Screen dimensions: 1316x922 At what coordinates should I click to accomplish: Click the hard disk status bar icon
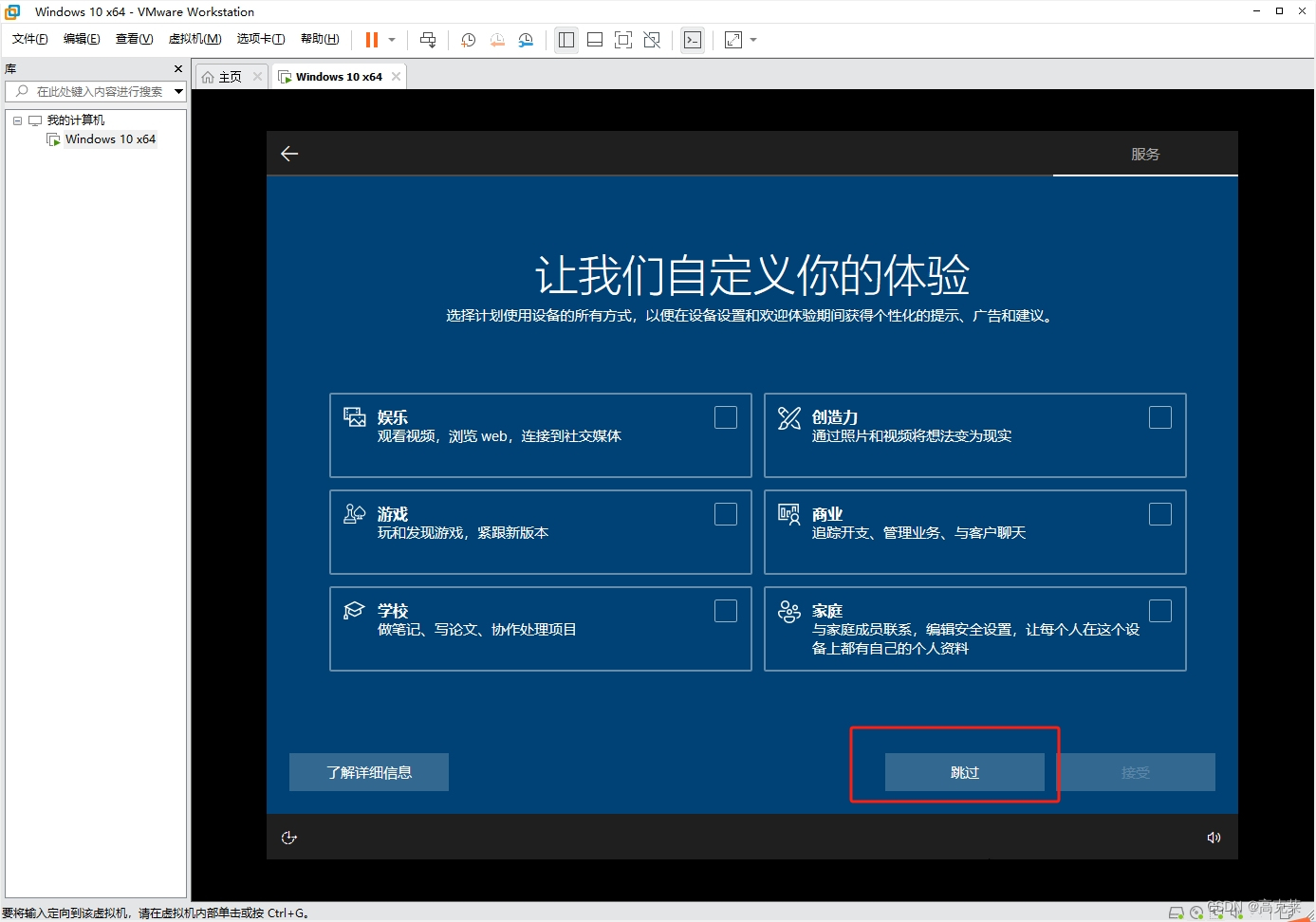pyautogui.click(x=1177, y=913)
